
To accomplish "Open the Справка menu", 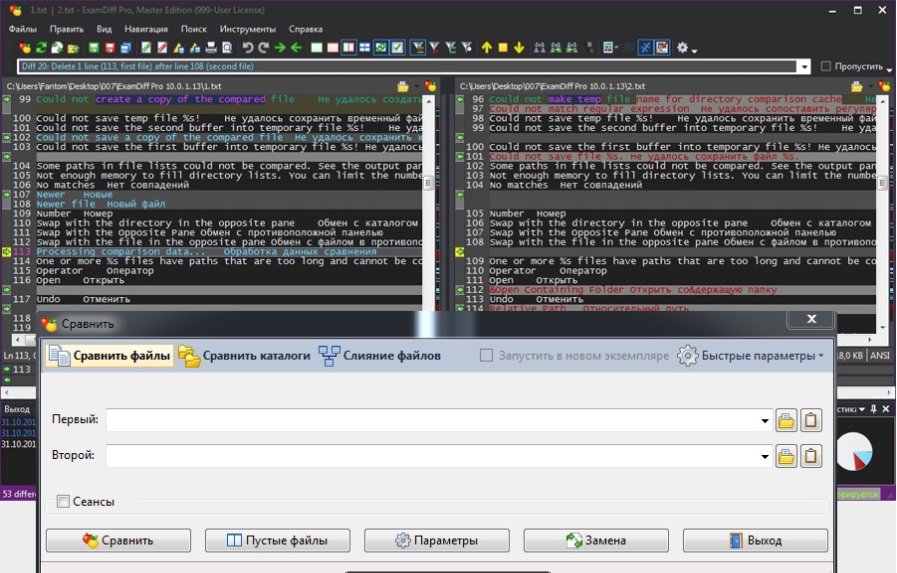I will point(305,29).
